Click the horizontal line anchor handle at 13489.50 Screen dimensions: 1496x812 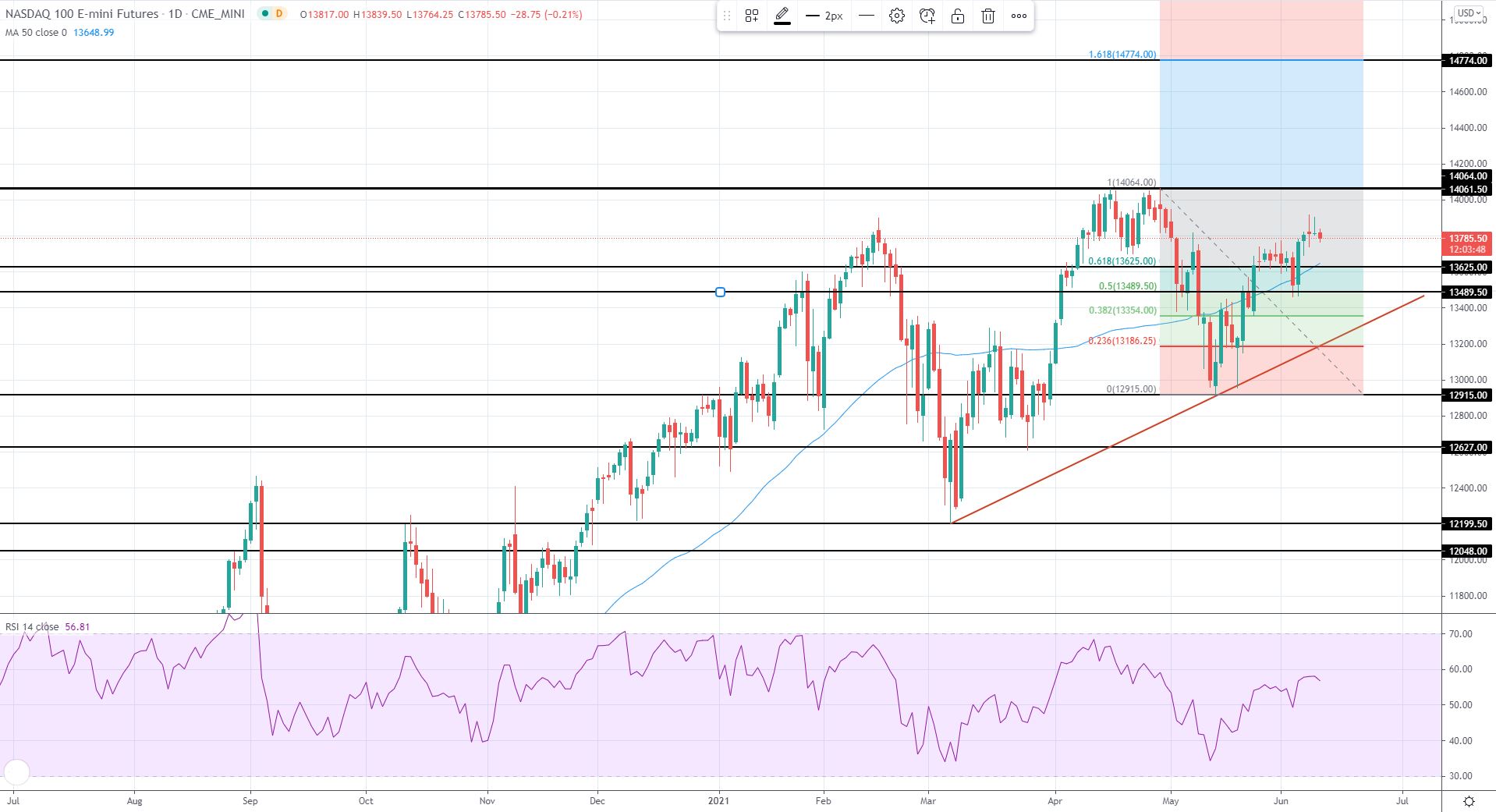[720, 292]
